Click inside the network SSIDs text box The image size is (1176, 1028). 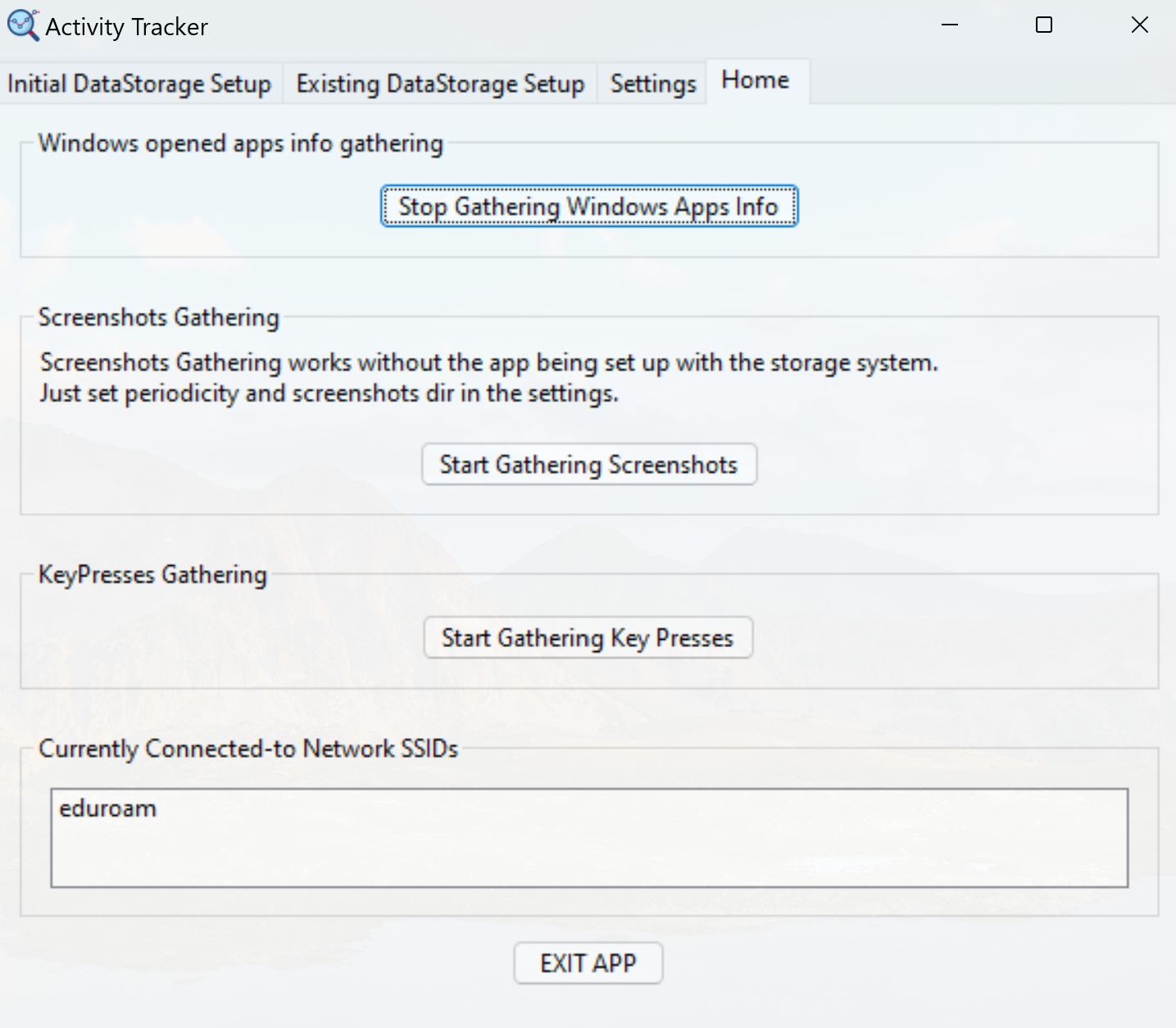pyautogui.click(x=589, y=838)
